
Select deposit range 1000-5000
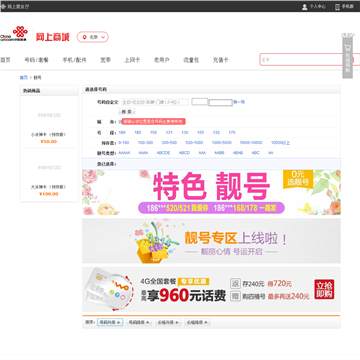click(222, 143)
